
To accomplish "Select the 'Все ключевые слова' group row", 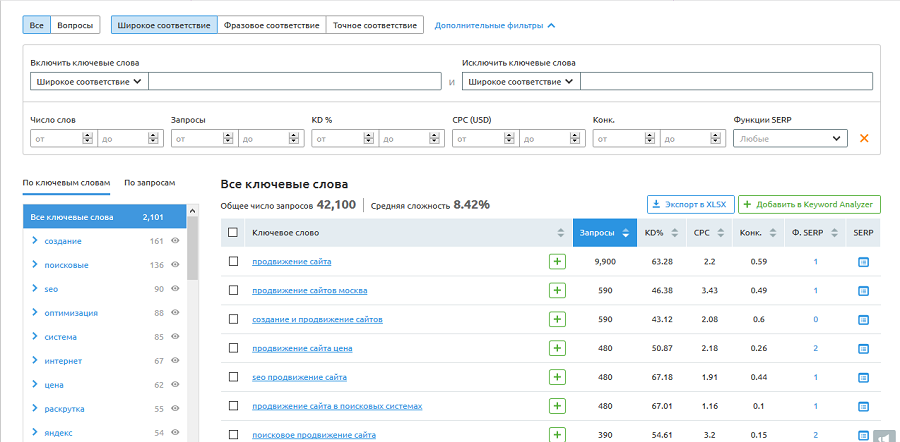I will tap(104, 217).
